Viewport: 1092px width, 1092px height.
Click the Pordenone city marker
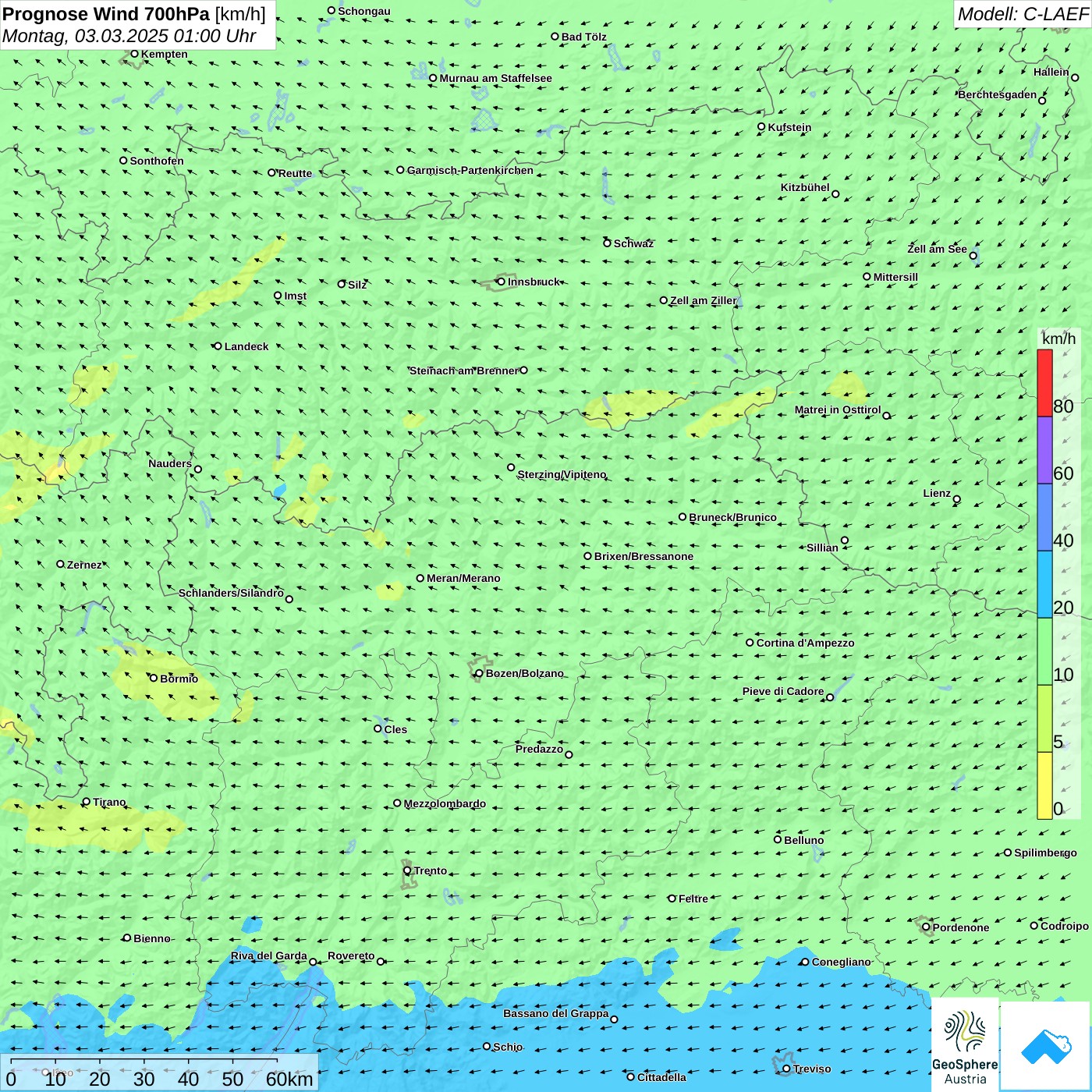coord(926,927)
